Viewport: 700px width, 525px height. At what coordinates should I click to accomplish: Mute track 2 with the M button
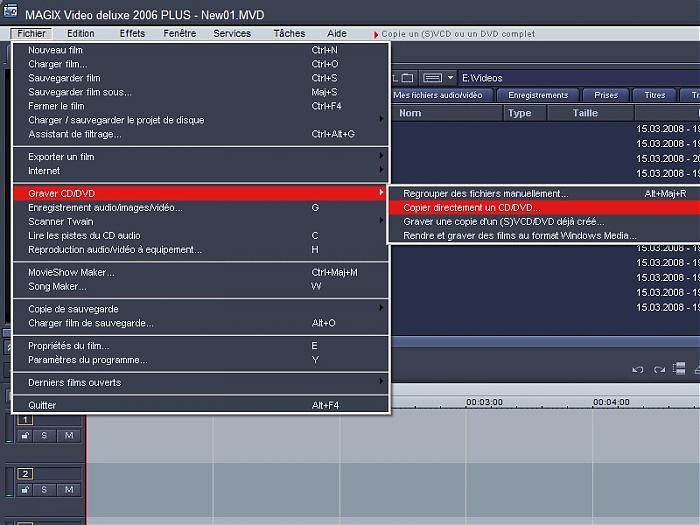click(x=69, y=490)
